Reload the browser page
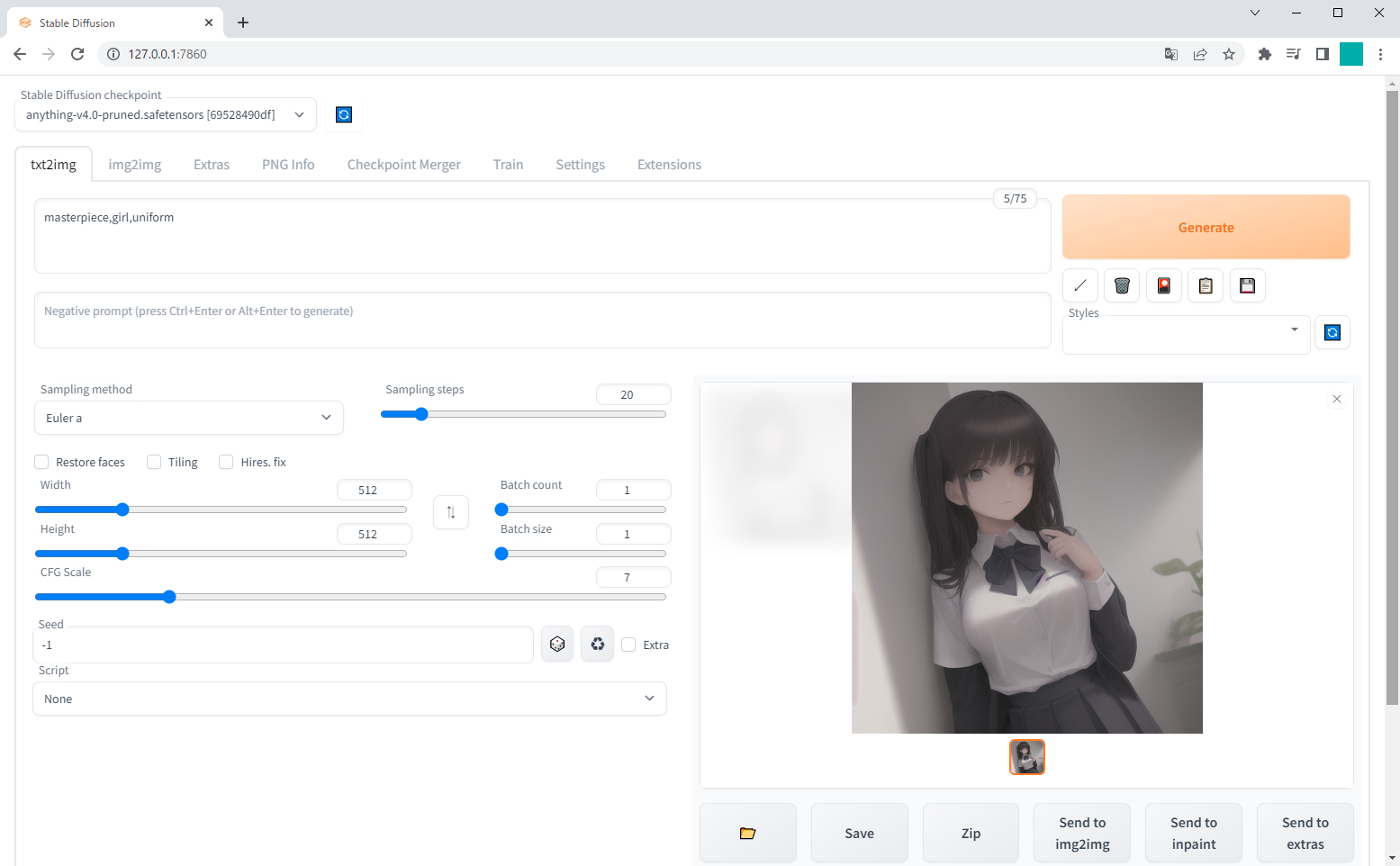1400x866 pixels. pyautogui.click(x=77, y=54)
